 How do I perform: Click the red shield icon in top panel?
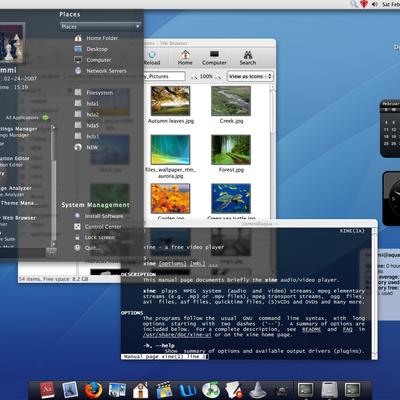[364, 4]
